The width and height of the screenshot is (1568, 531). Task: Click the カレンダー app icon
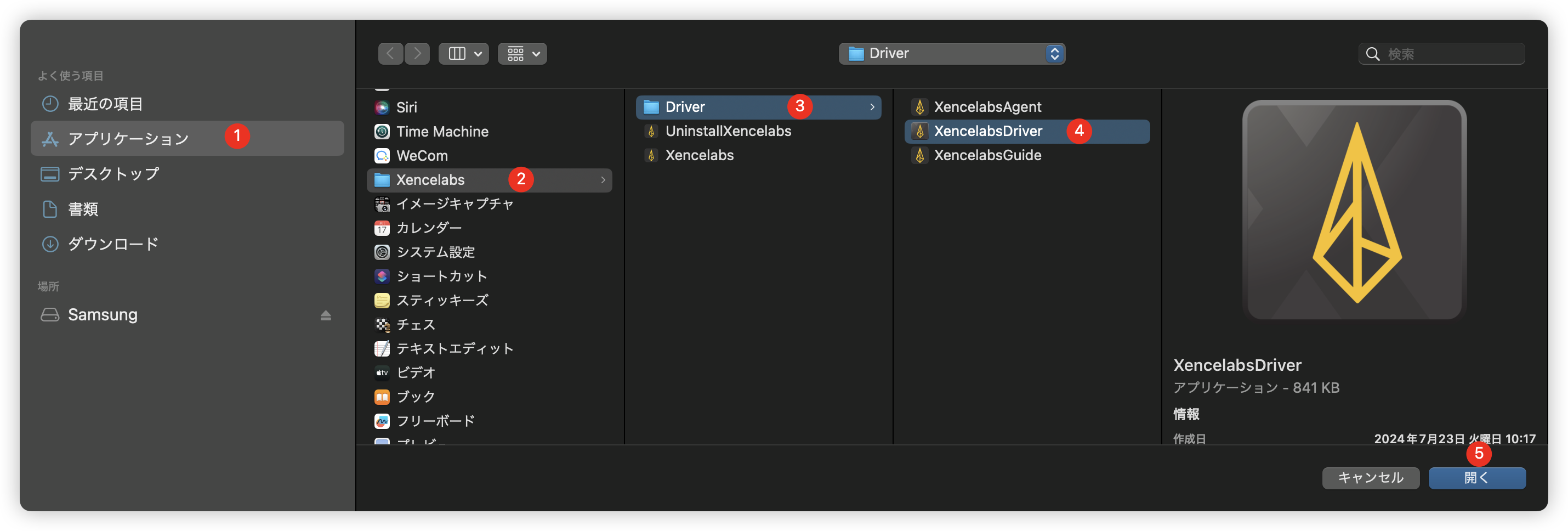382,228
